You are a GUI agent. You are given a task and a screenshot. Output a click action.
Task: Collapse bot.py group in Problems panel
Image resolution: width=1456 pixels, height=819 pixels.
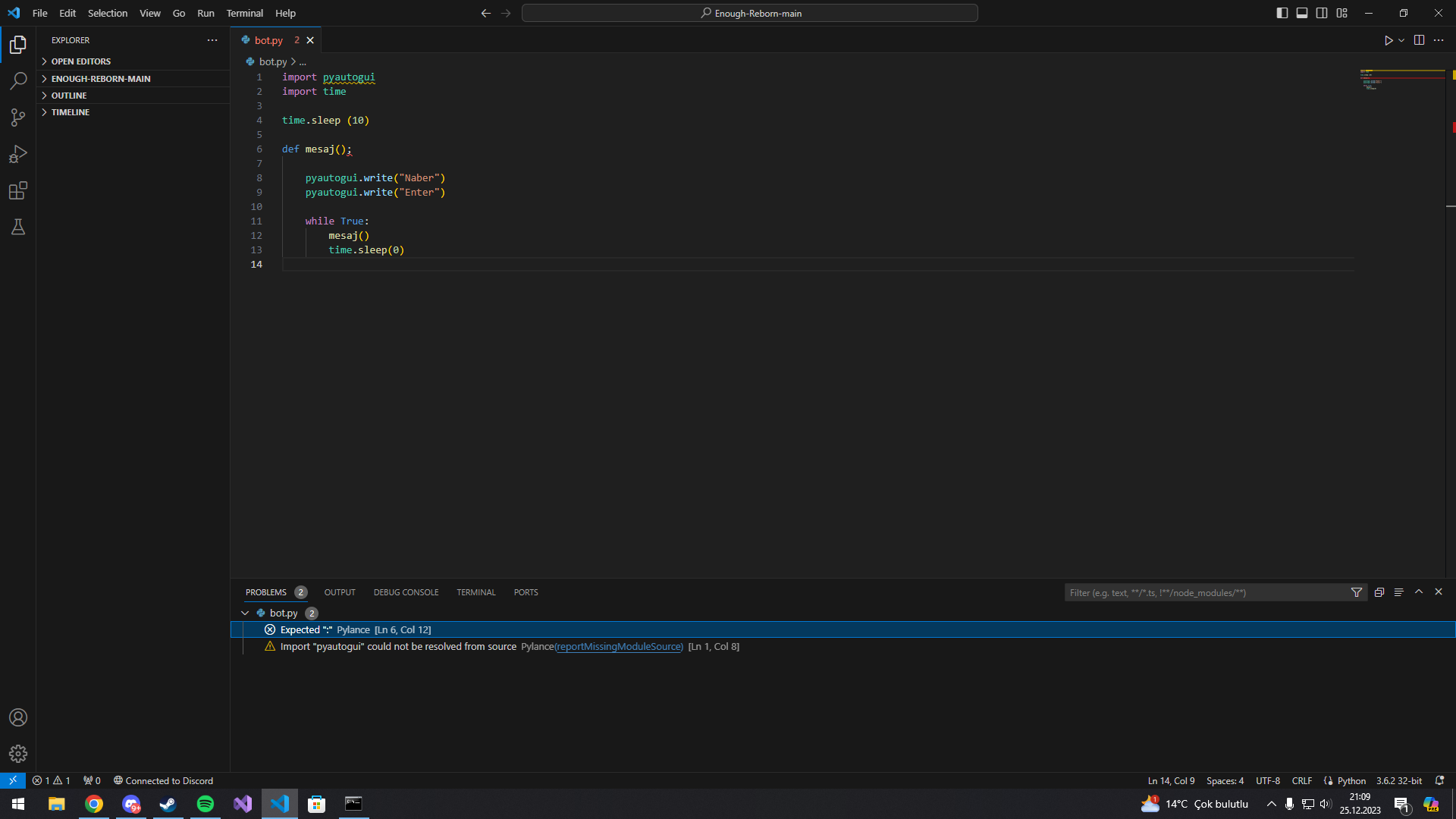(x=245, y=613)
